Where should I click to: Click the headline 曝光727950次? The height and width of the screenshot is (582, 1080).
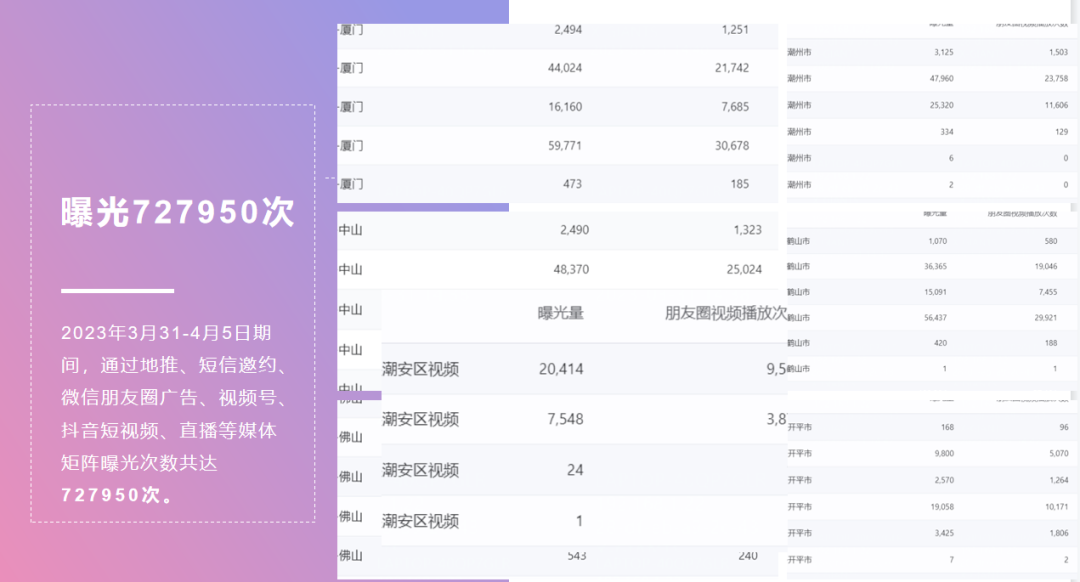(178, 211)
